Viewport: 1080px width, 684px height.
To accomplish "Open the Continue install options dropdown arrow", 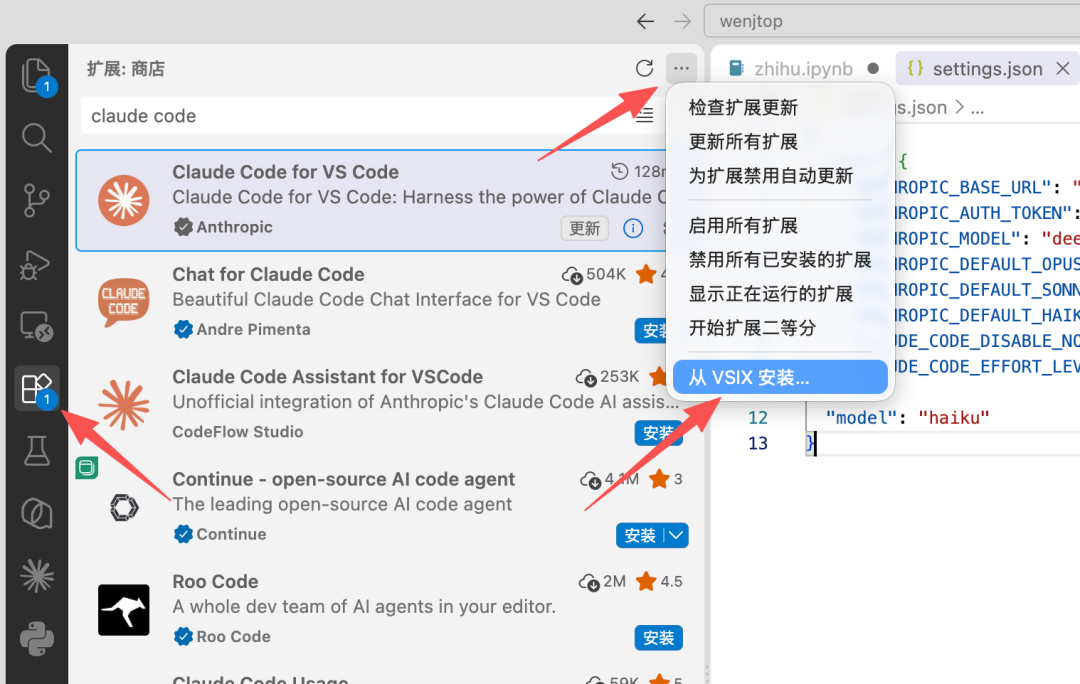I will click(676, 535).
